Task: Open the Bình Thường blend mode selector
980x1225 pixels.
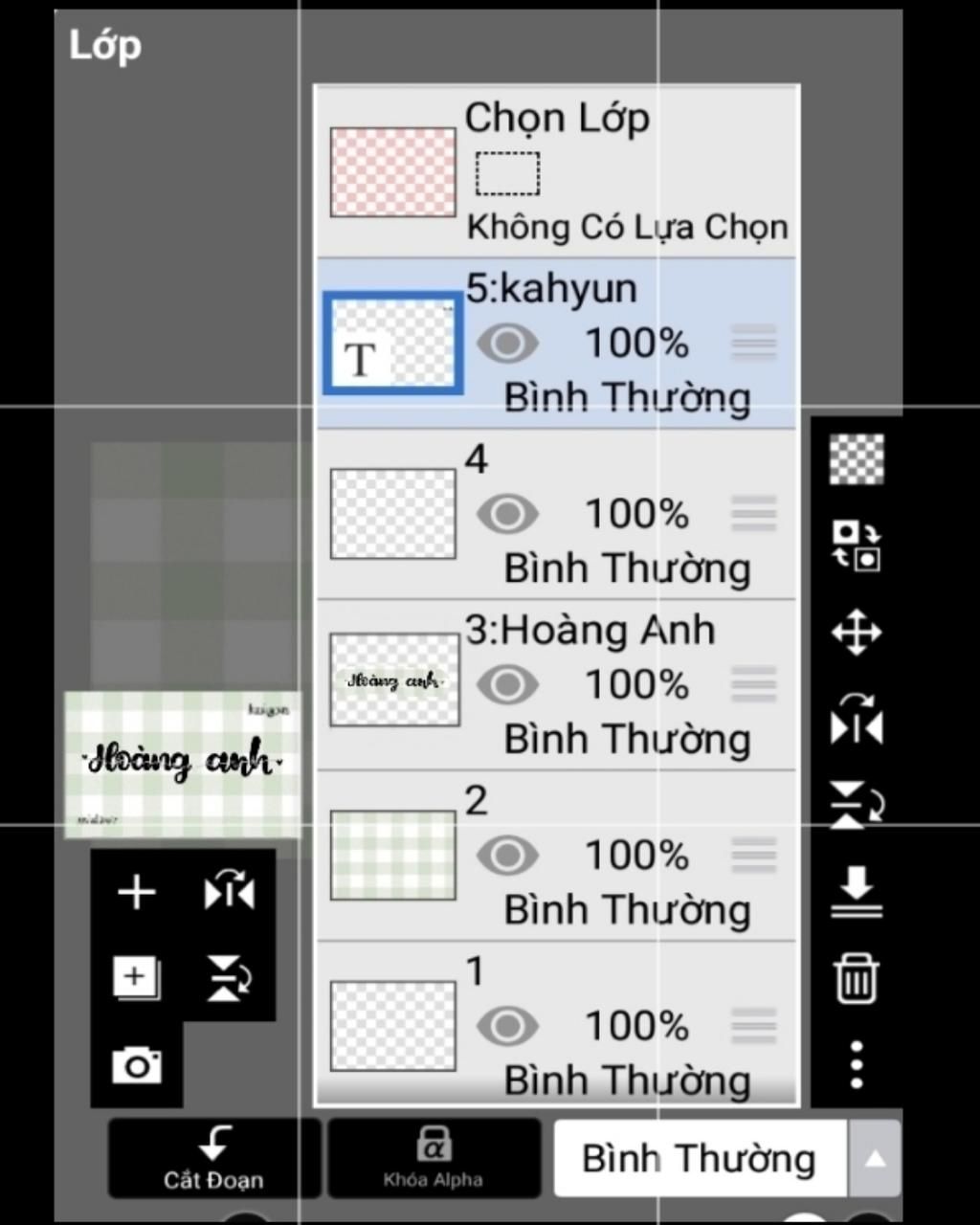Action: (x=700, y=1158)
